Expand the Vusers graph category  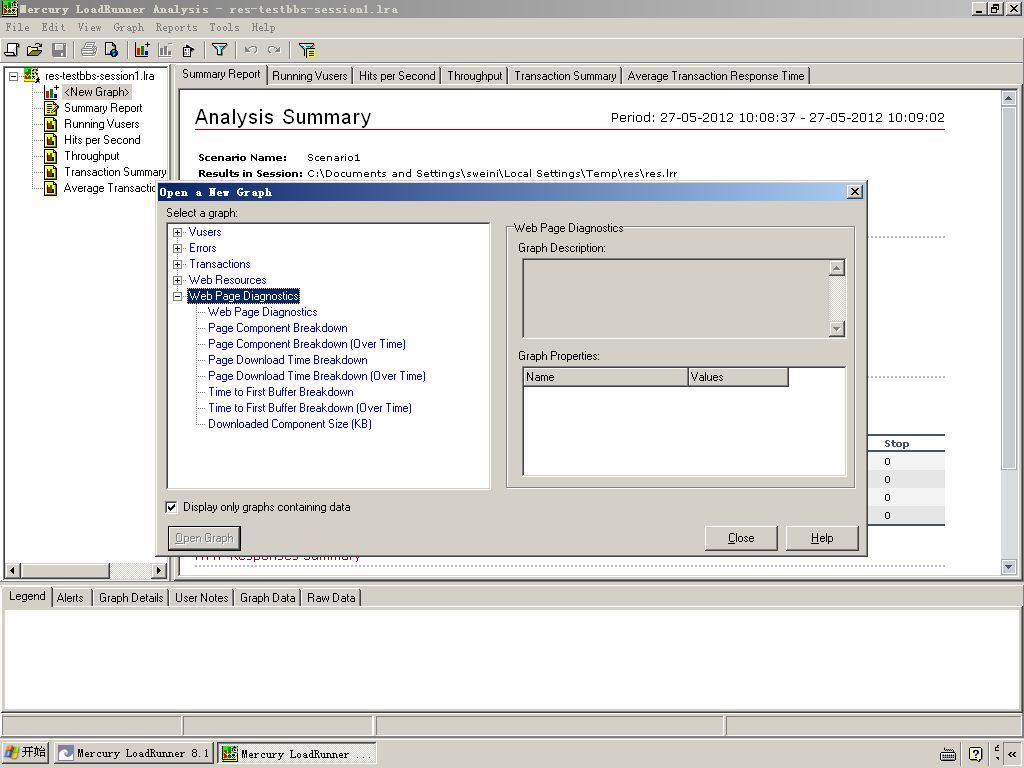tap(178, 232)
